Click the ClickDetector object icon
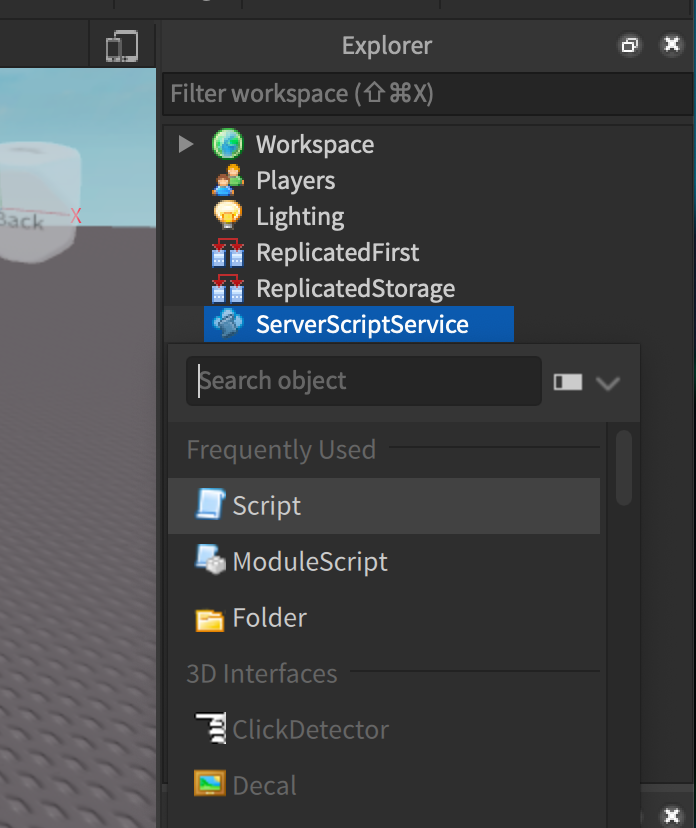 click(210, 728)
